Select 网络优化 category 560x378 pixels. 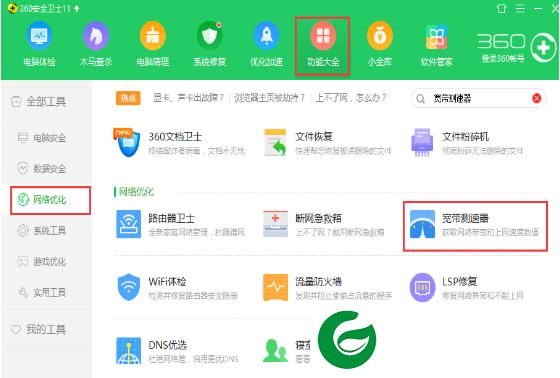(x=46, y=199)
